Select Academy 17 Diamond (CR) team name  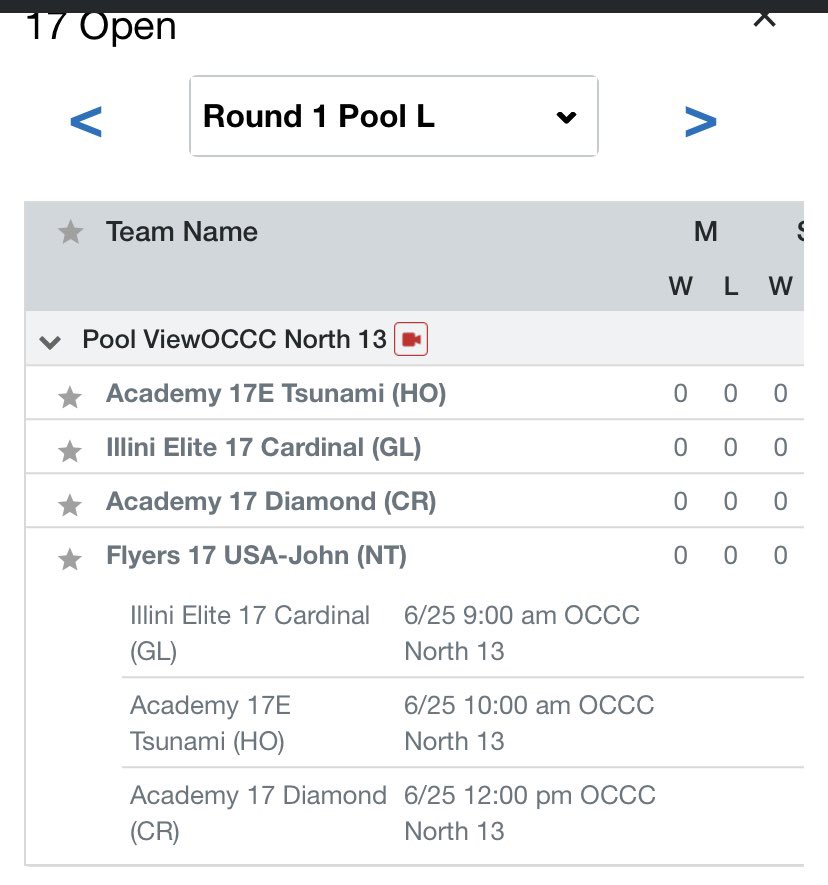[271, 501]
